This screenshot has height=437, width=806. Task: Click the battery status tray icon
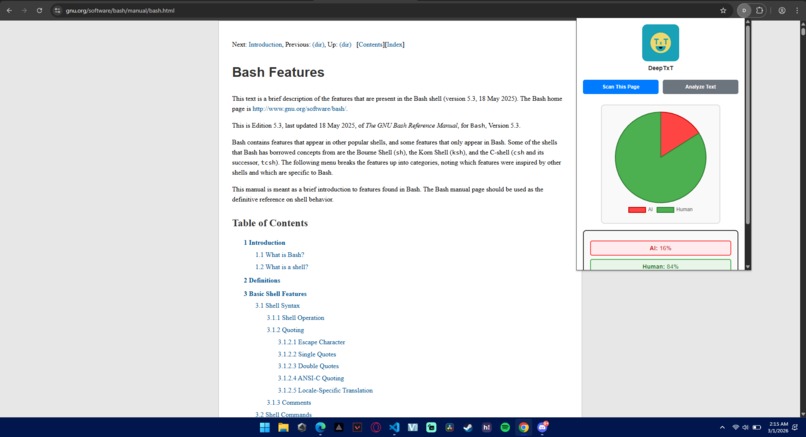pyautogui.click(x=757, y=427)
